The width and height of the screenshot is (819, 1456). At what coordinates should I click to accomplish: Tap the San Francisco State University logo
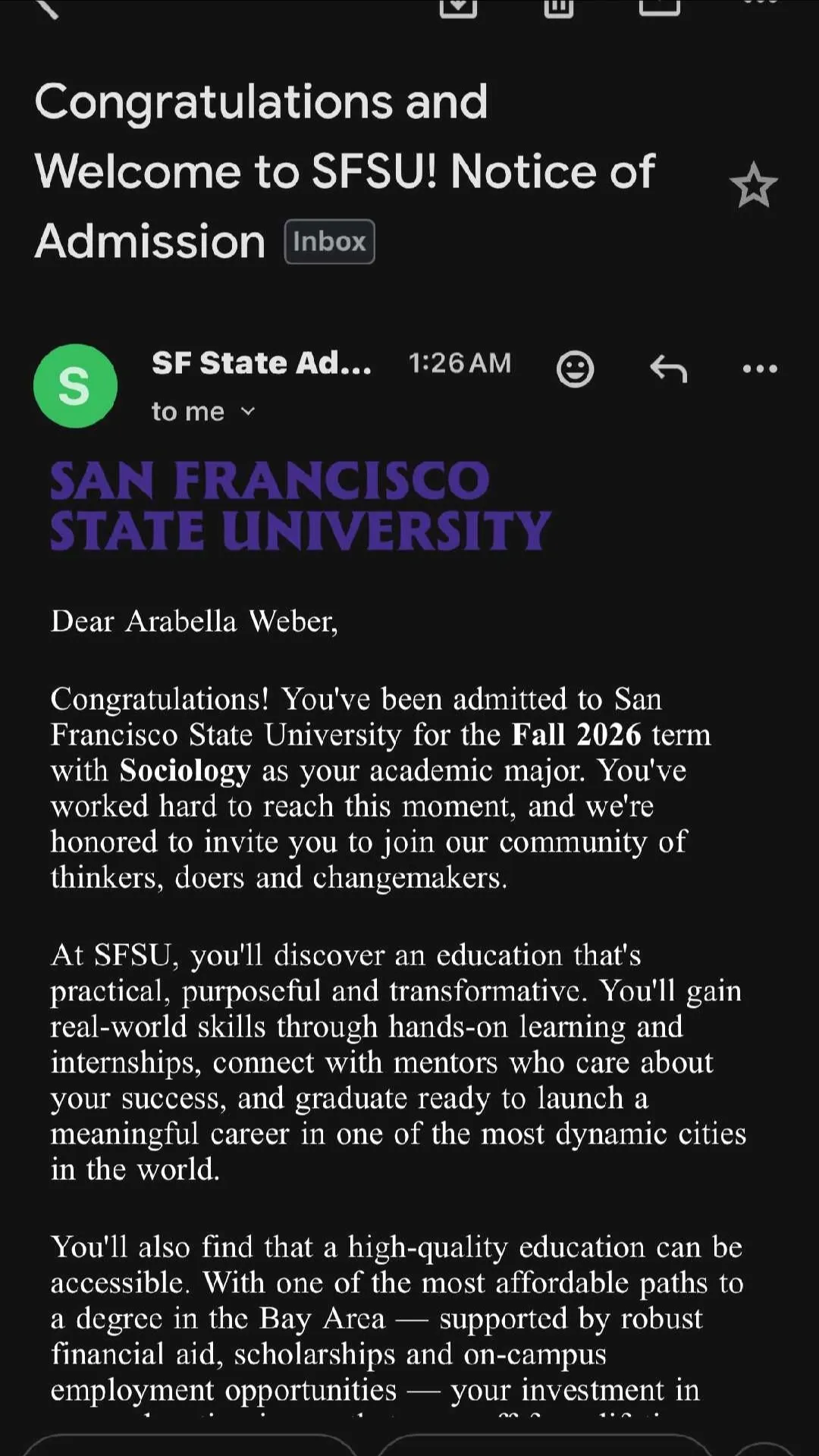(300, 505)
